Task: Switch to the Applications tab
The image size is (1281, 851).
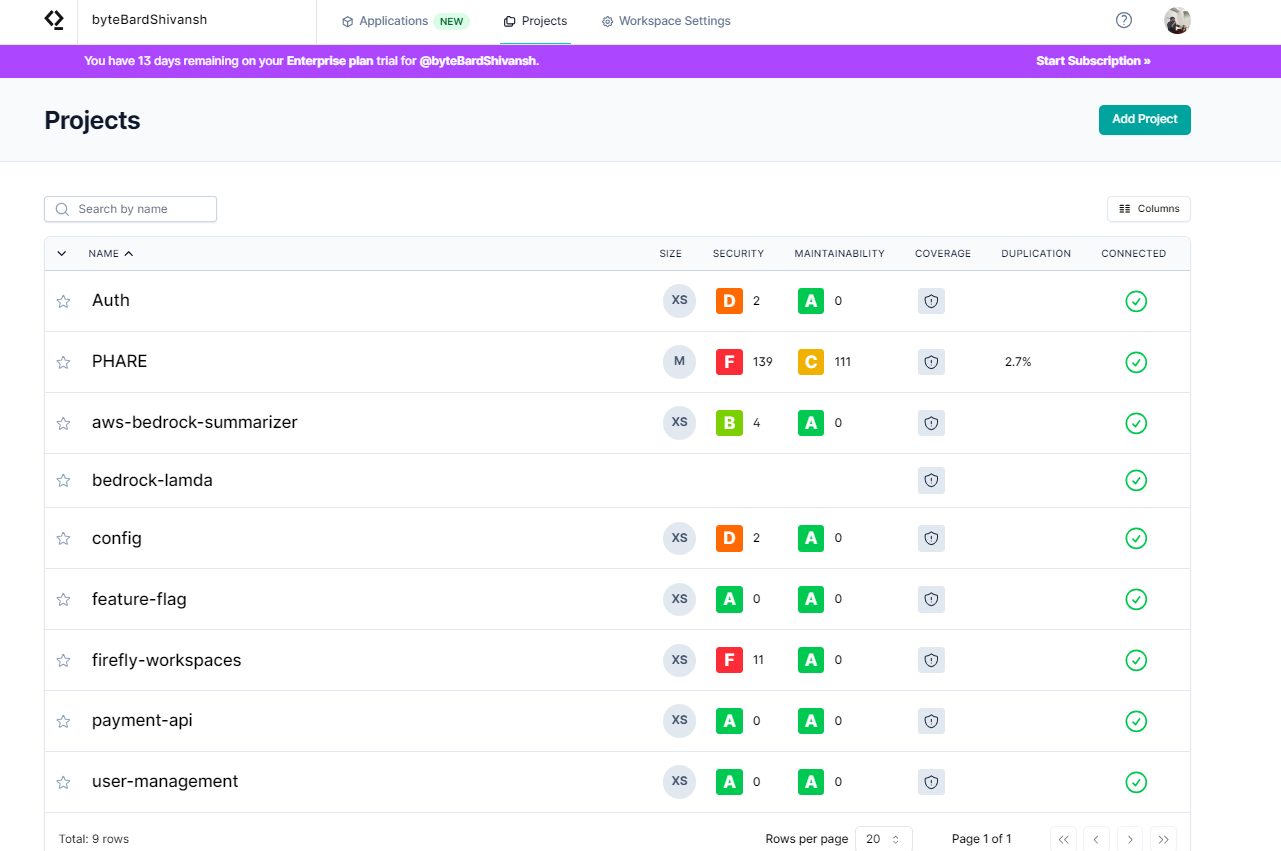Action: (393, 21)
